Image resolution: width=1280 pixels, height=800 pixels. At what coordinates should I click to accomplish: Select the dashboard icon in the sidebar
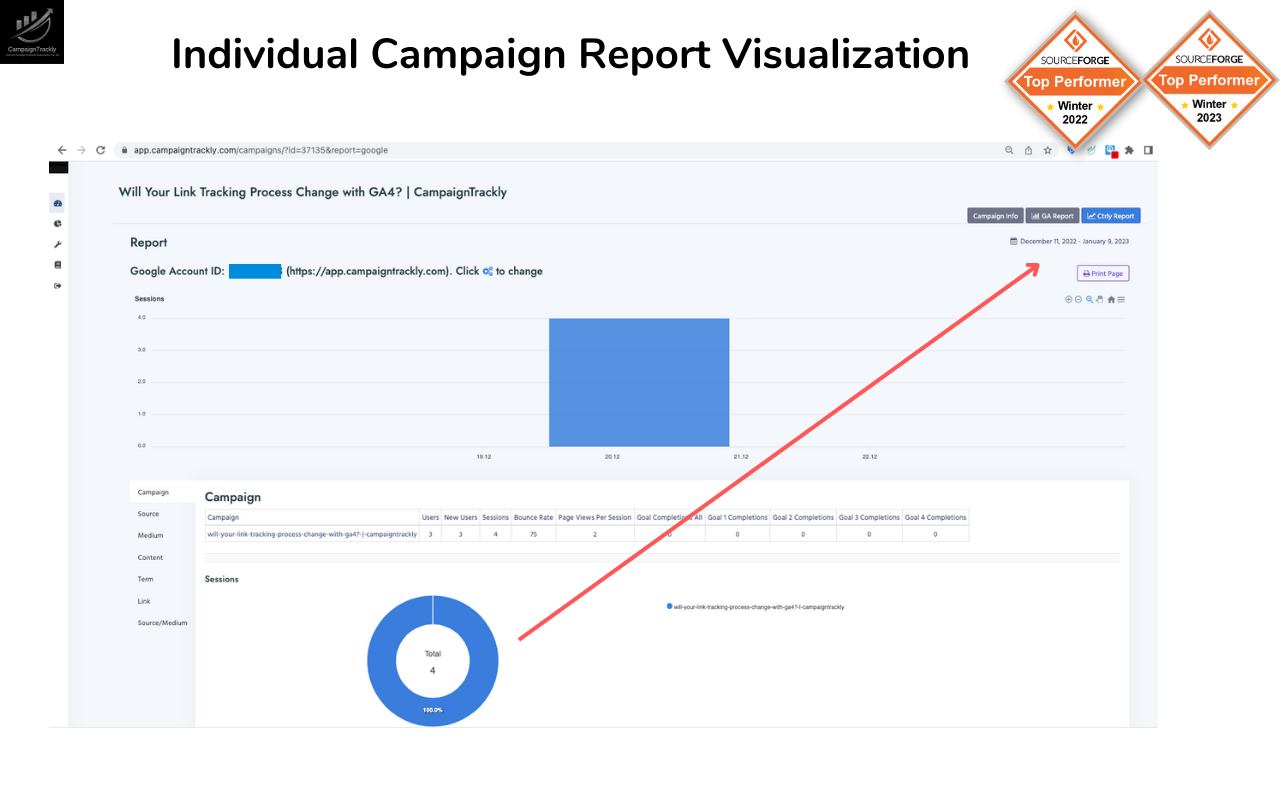pyautogui.click(x=57, y=203)
